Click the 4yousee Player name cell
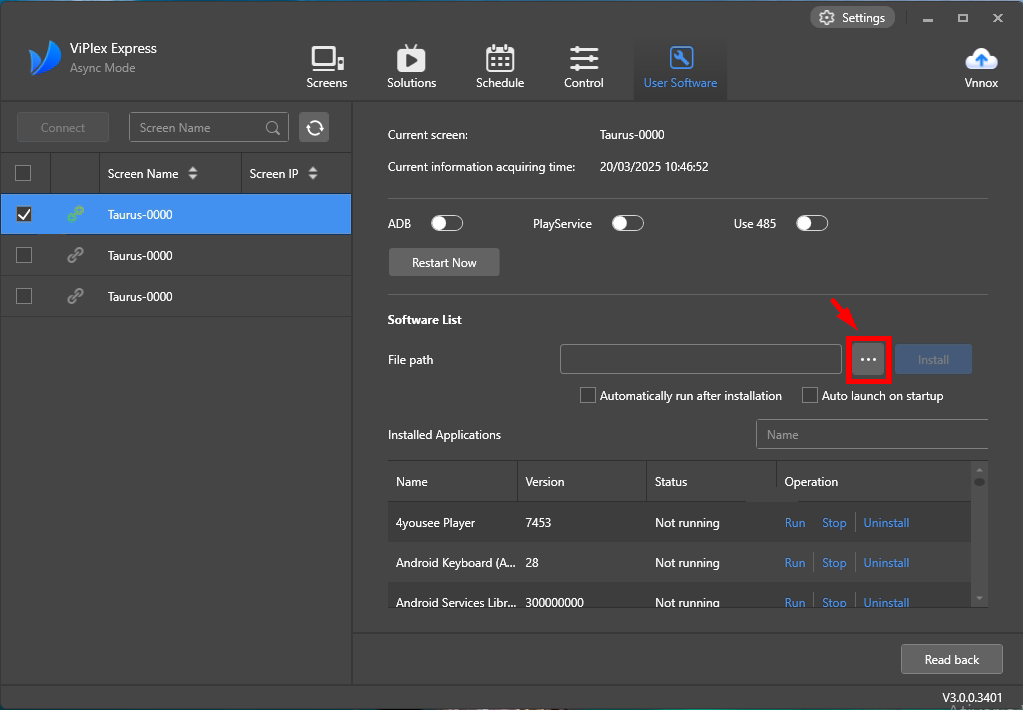The image size is (1023, 710). click(x=435, y=523)
